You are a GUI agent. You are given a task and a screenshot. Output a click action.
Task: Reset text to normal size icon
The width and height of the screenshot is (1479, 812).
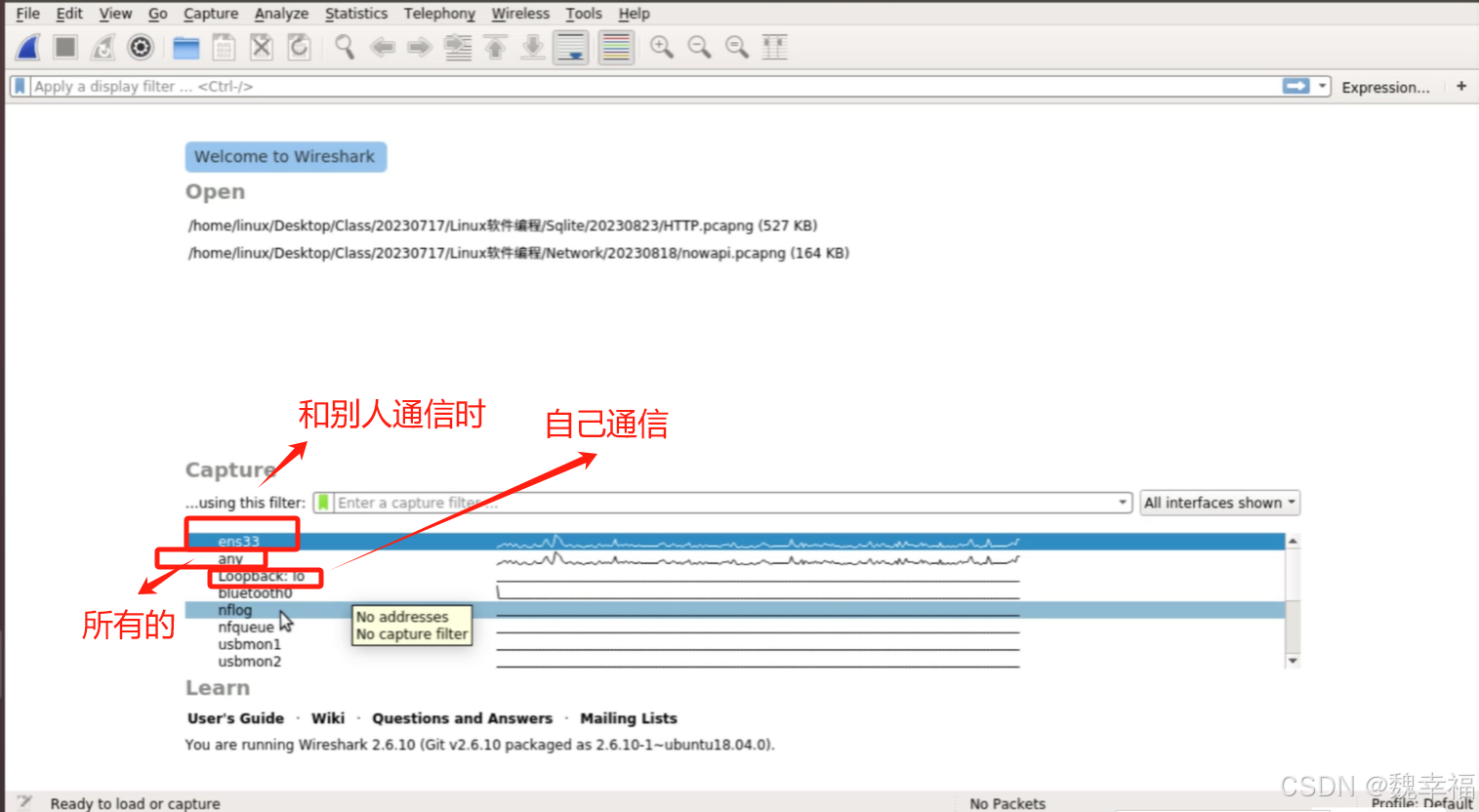737,47
